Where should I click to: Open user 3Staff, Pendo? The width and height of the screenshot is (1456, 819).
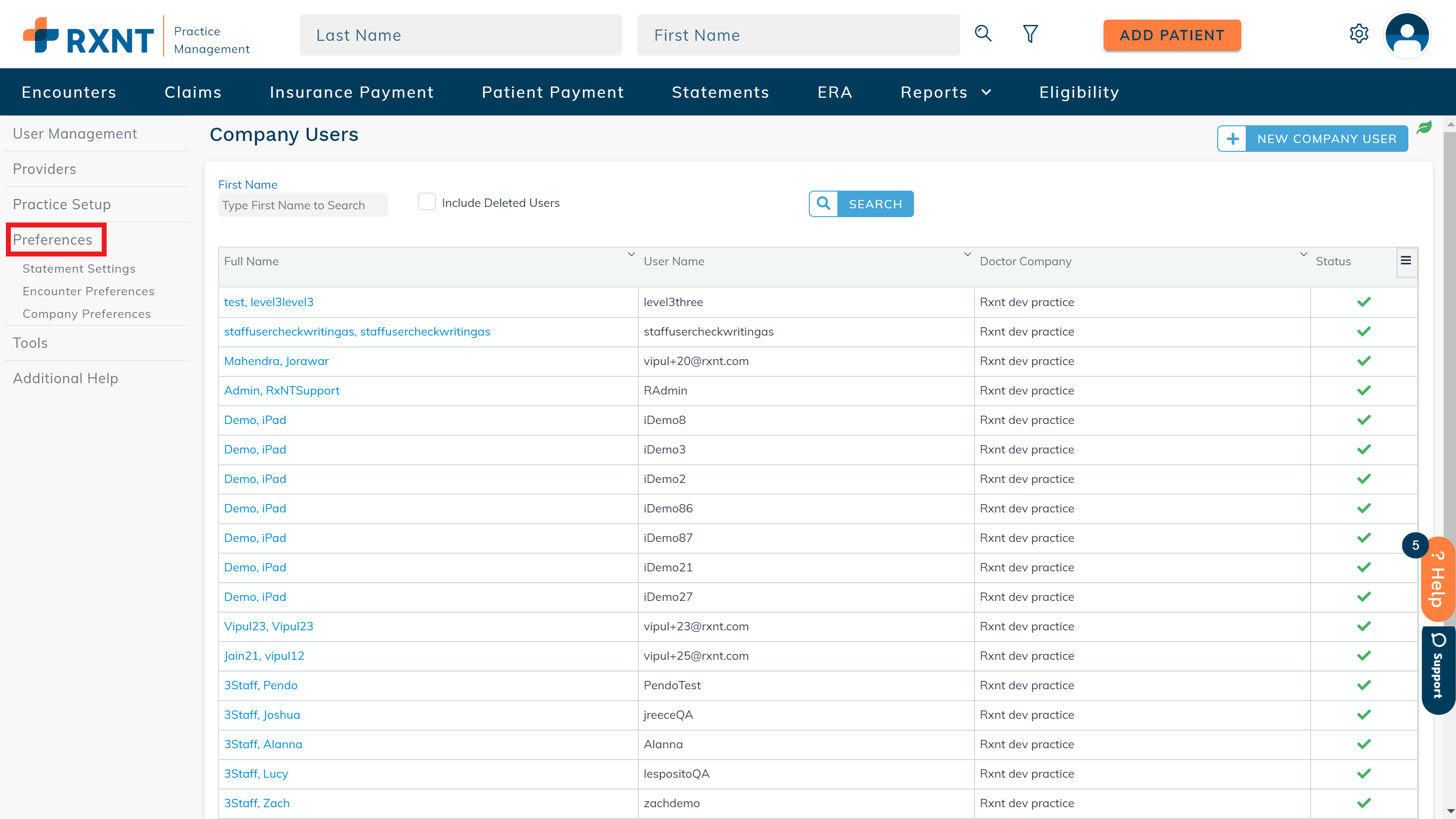tap(260, 685)
